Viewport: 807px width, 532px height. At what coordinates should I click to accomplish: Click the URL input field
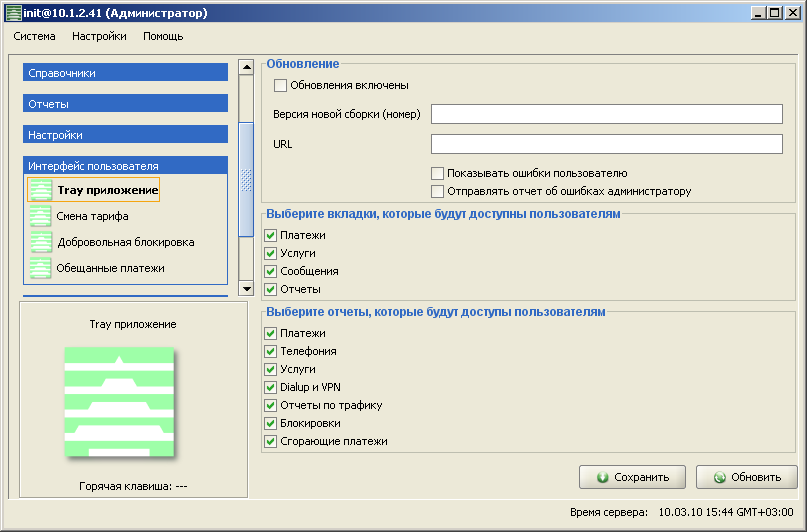pos(607,144)
